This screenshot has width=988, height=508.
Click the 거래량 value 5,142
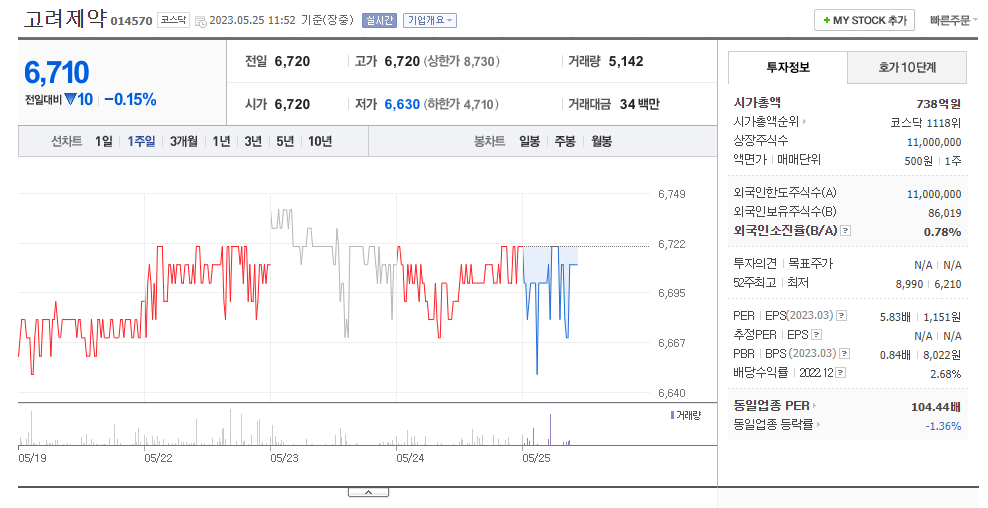pyautogui.click(x=626, y=61)
